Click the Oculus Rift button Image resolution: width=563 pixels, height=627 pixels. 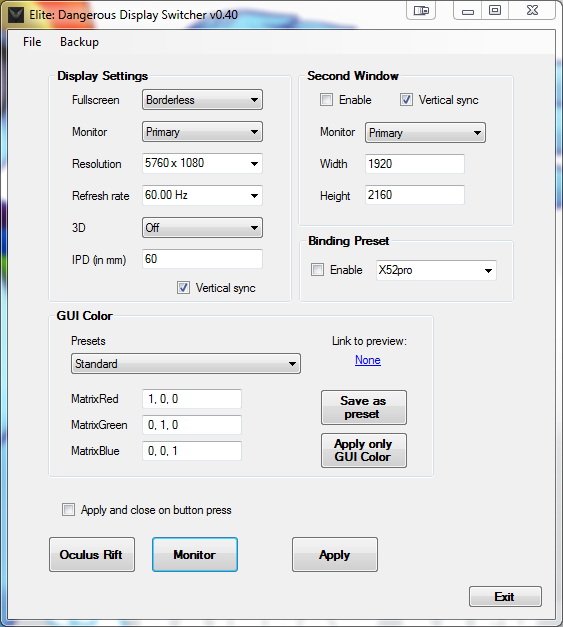click(x=92, y=555)
